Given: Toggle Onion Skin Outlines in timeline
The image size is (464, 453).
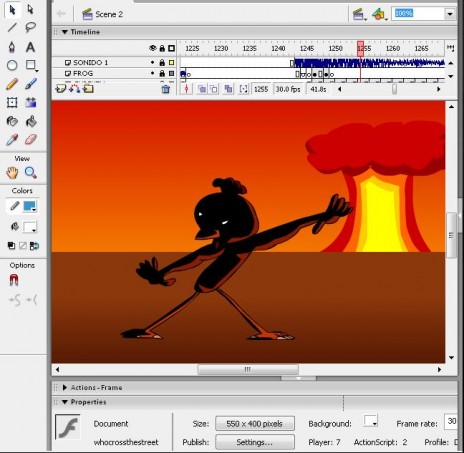Looking at the screenshot, I should point(214,89).
